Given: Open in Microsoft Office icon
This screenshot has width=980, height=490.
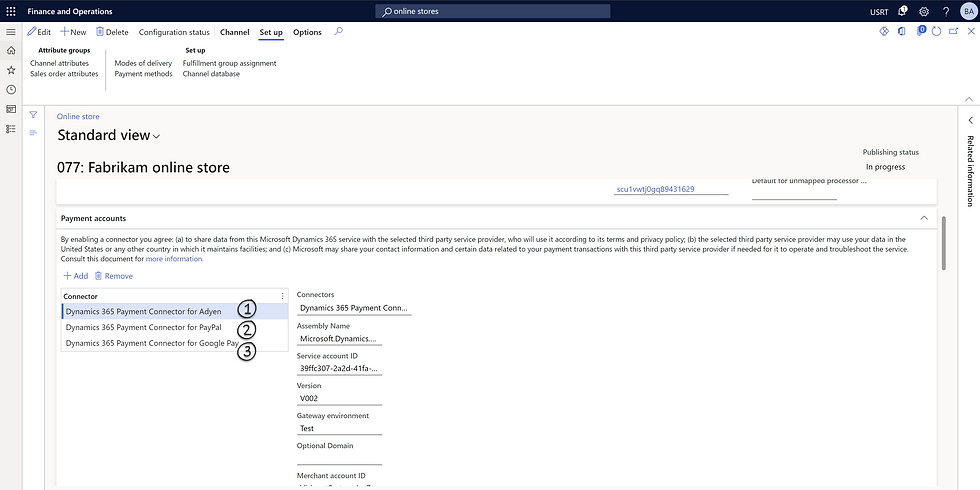Looking at the screenshot, I should (x=901, y=31).
